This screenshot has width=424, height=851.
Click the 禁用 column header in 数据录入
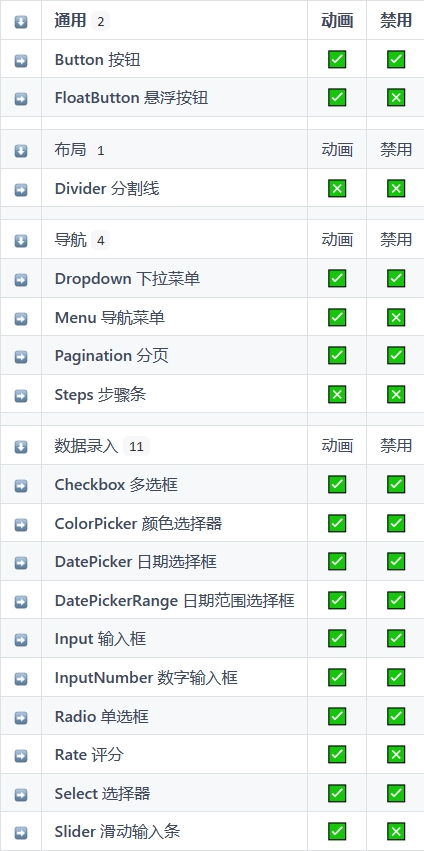[x=396, y=446]
